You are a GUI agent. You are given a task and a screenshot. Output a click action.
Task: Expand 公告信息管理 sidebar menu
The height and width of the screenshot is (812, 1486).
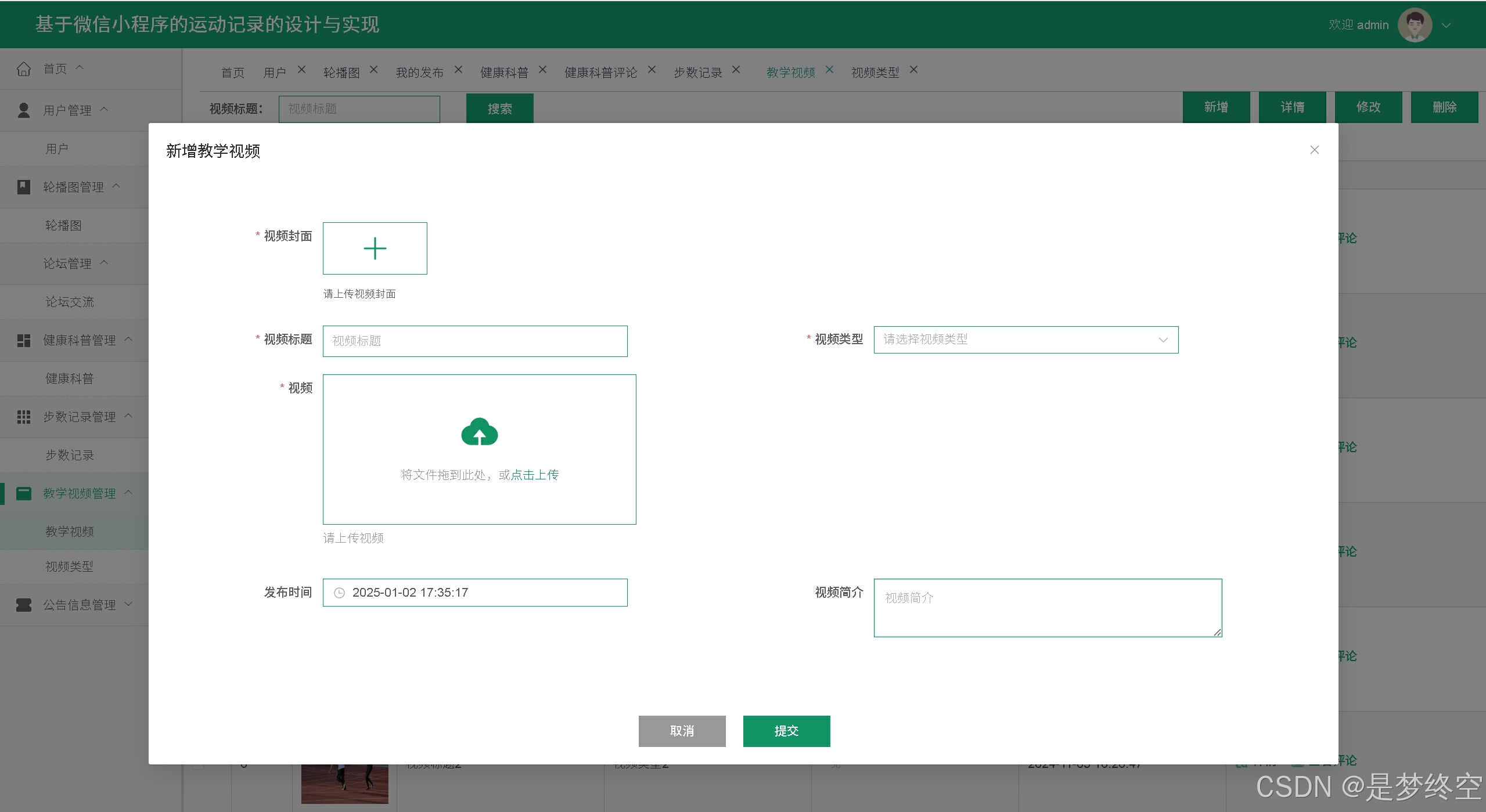click(x=129, y=604)
